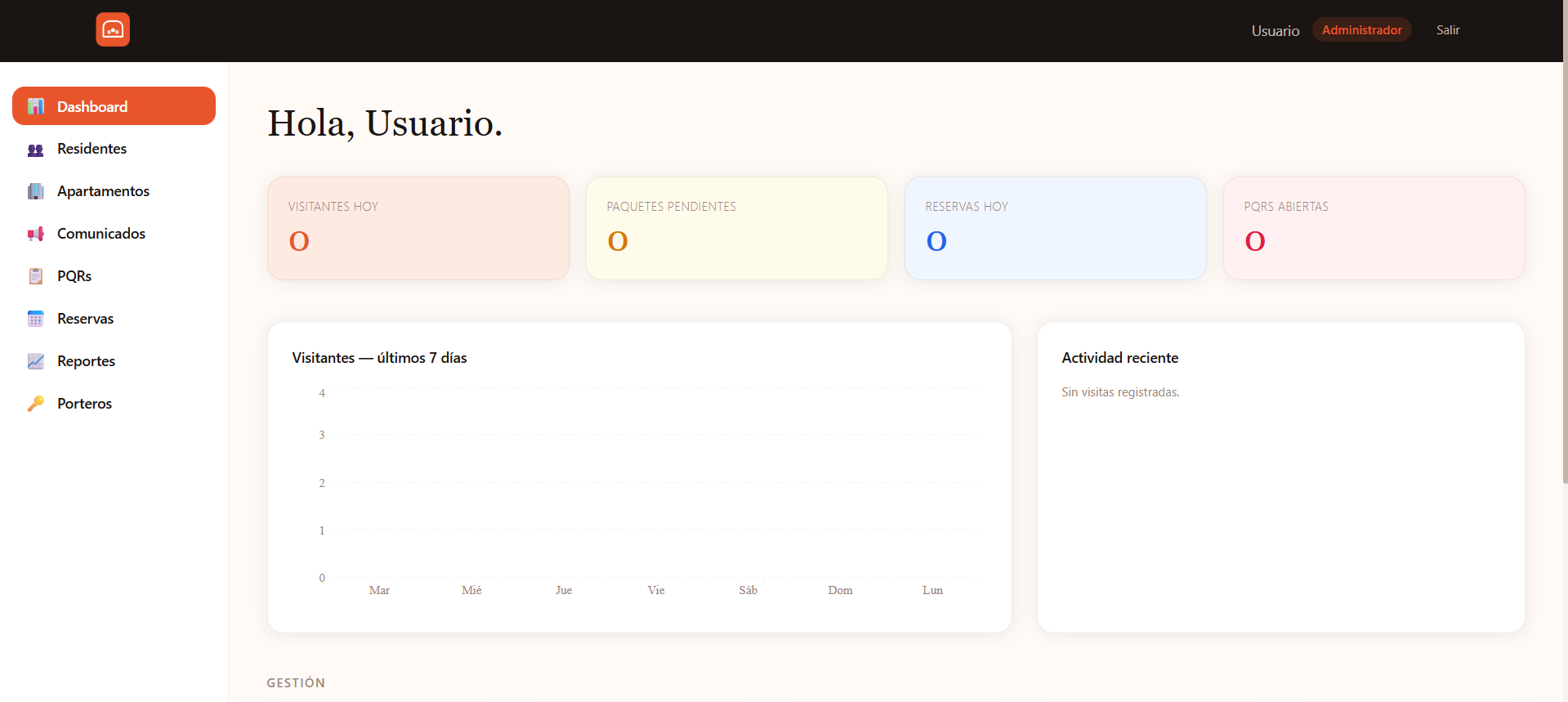Click the Dashboard bar chart icon

(36, 106)
